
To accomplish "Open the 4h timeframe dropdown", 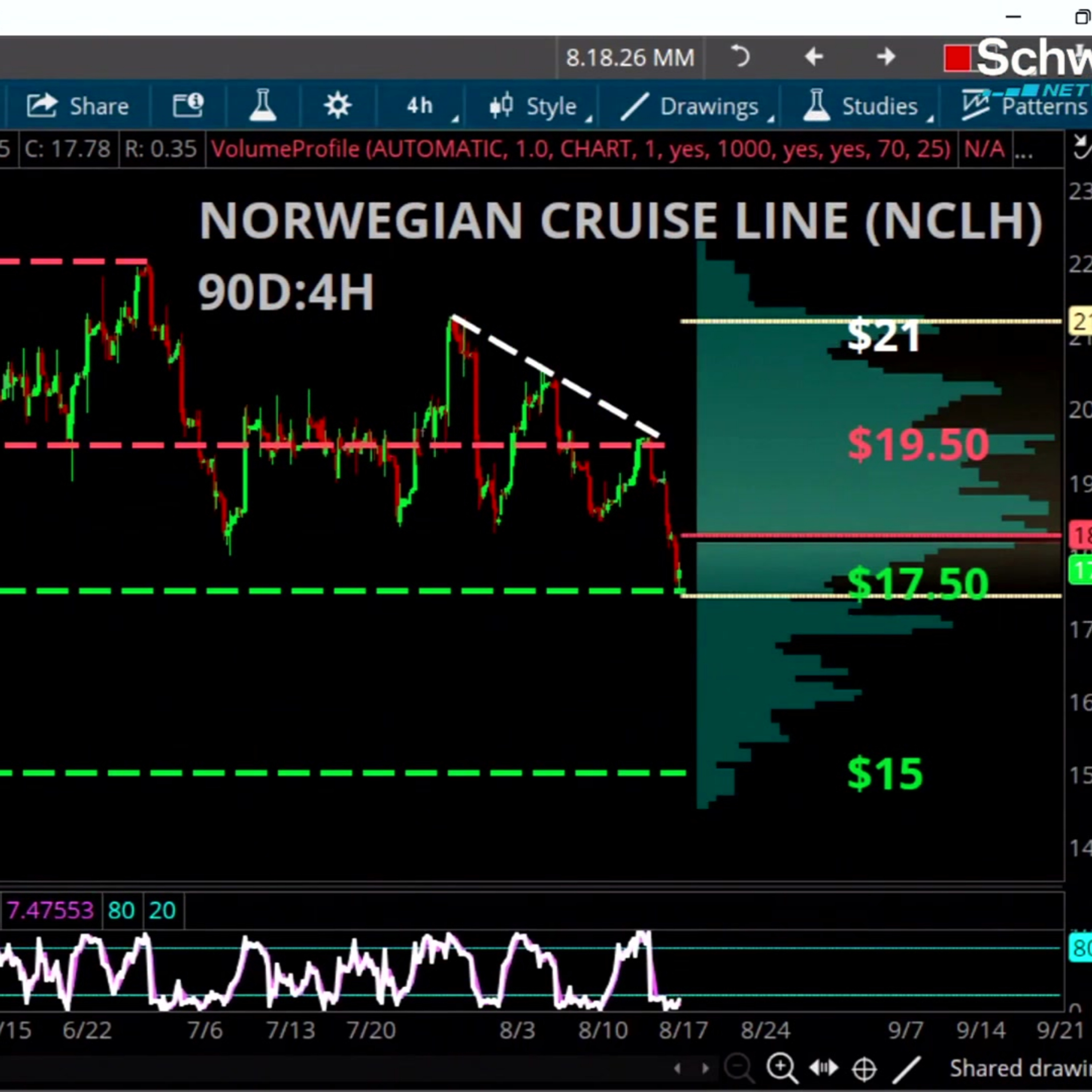I will click(x=420, y=106).
